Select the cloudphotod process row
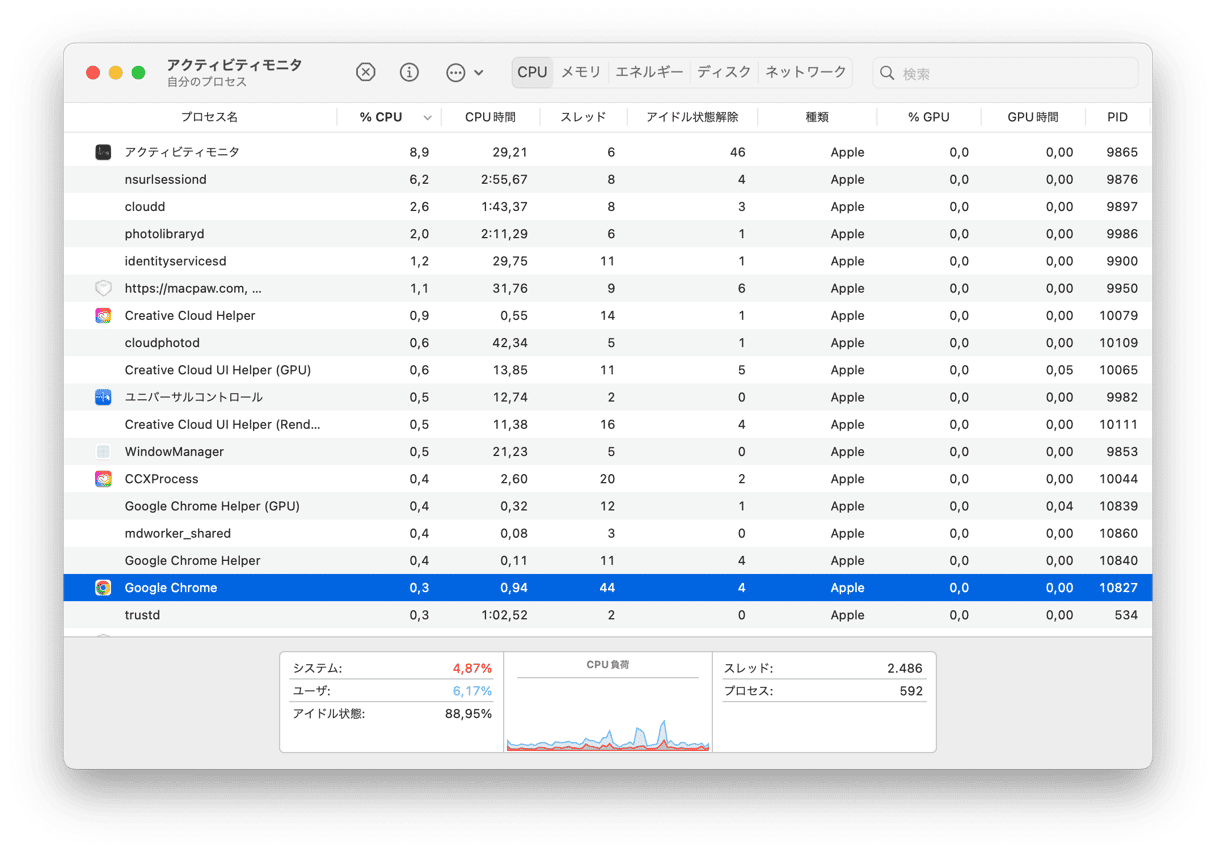Screen dimensions: 1216x853 point(608,343)
